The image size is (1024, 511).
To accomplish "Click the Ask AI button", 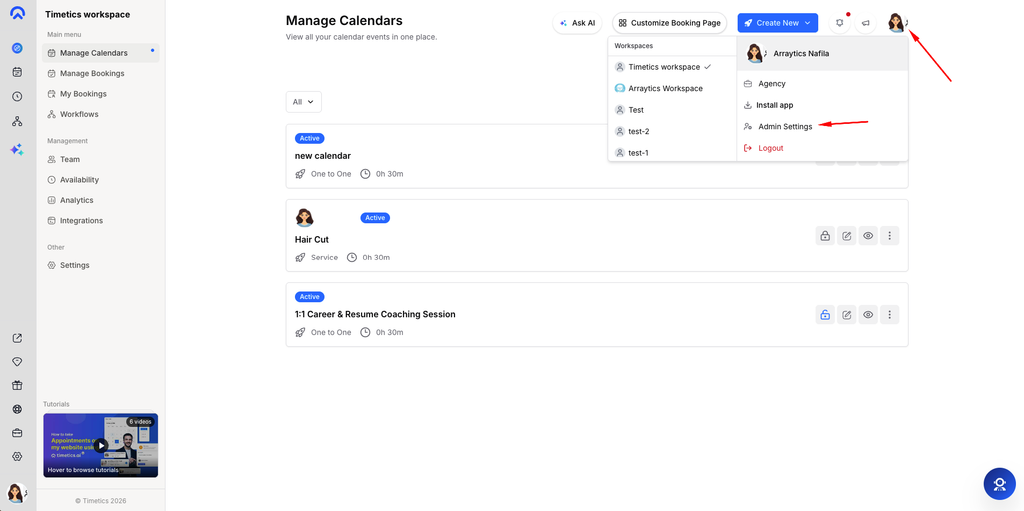I will point(577,23).
